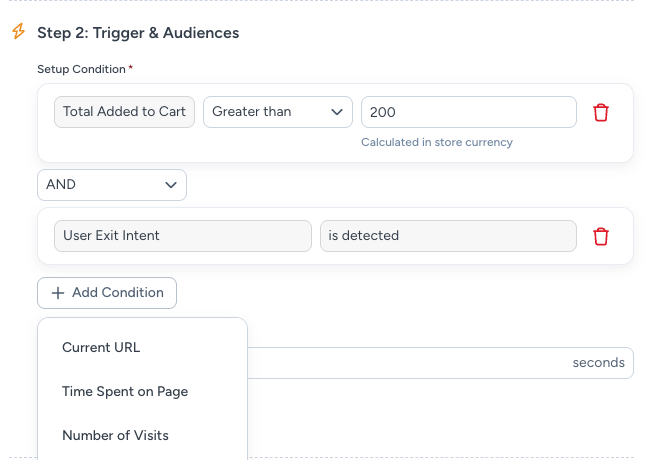Click the Step 2: Trigger & Audiences heading

pyautogui.click(x=138, y=33)
